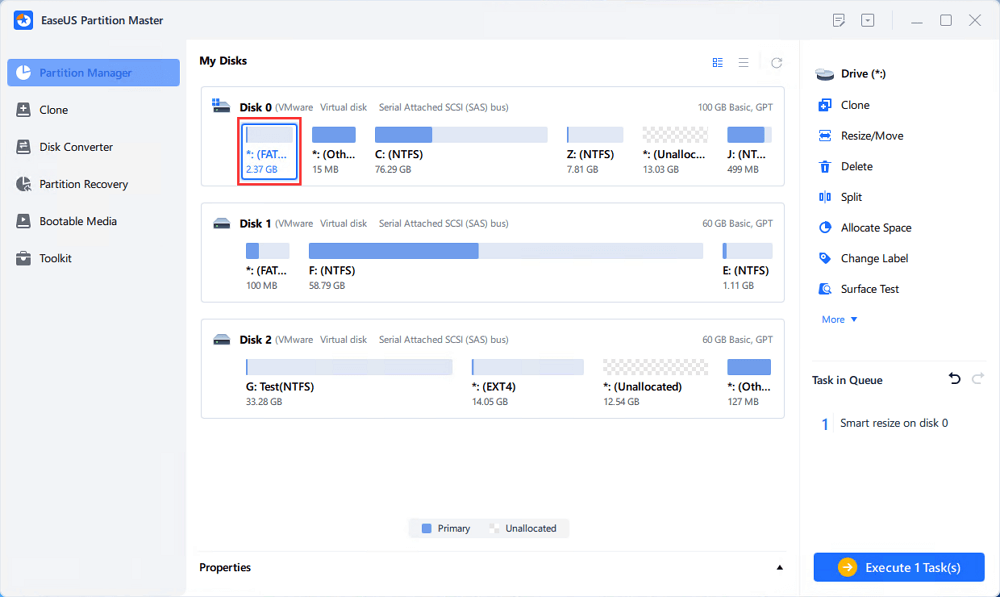Click the Change Label tag icon

(x=825, y=258)
